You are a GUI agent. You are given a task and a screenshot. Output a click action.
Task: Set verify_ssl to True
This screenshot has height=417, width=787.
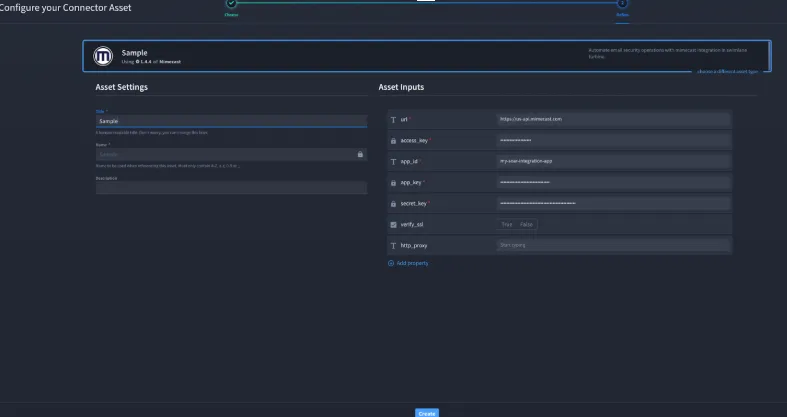click(x=507, y=224)
